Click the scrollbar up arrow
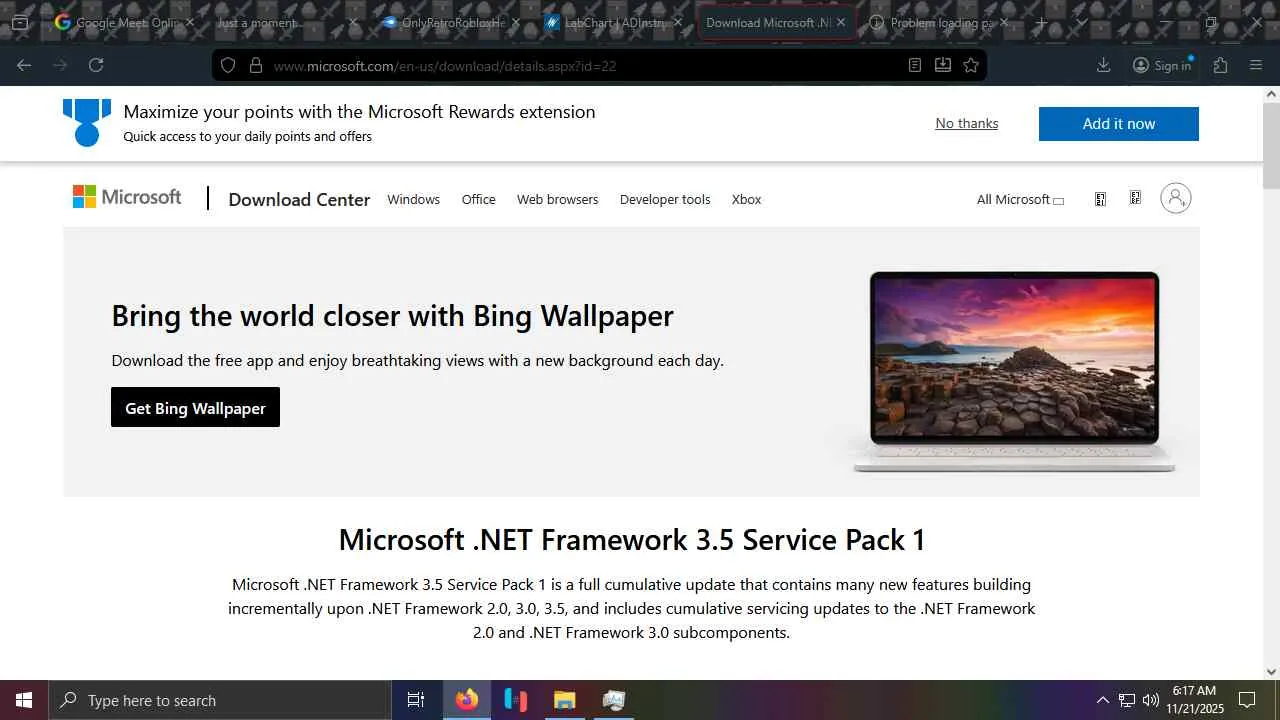 point(1272,94)
